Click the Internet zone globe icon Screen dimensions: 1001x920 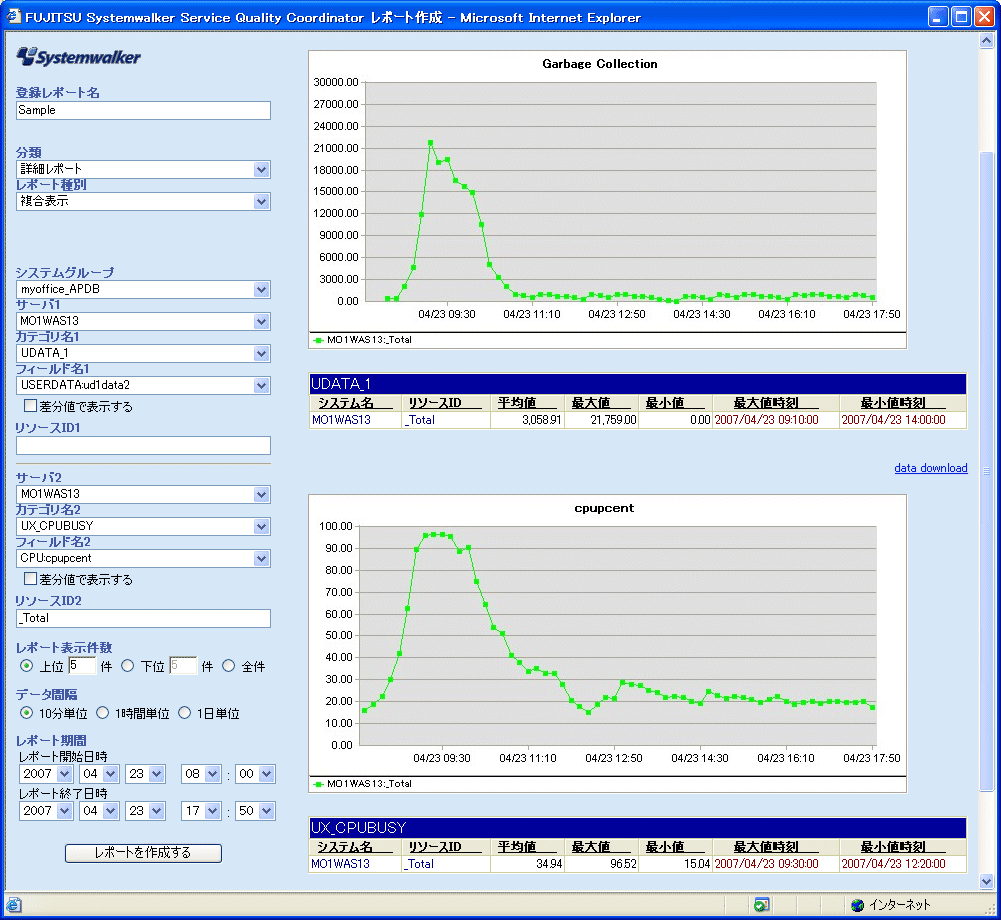(x=857, y=905)
